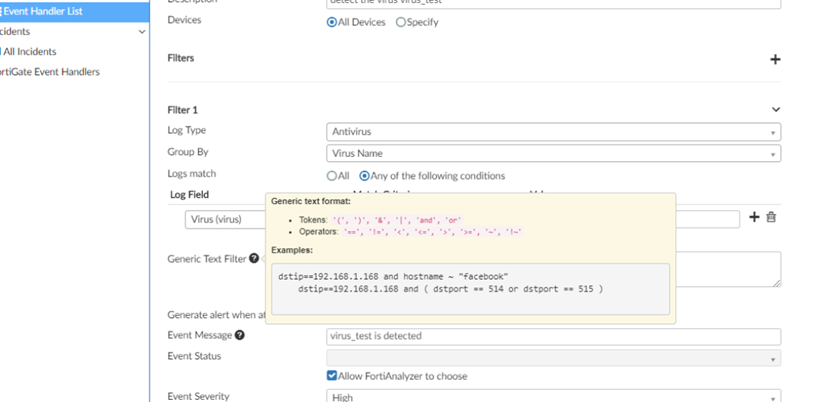Expand the Incidents sidebar group

pyautogui.click(x=141, y=32)
